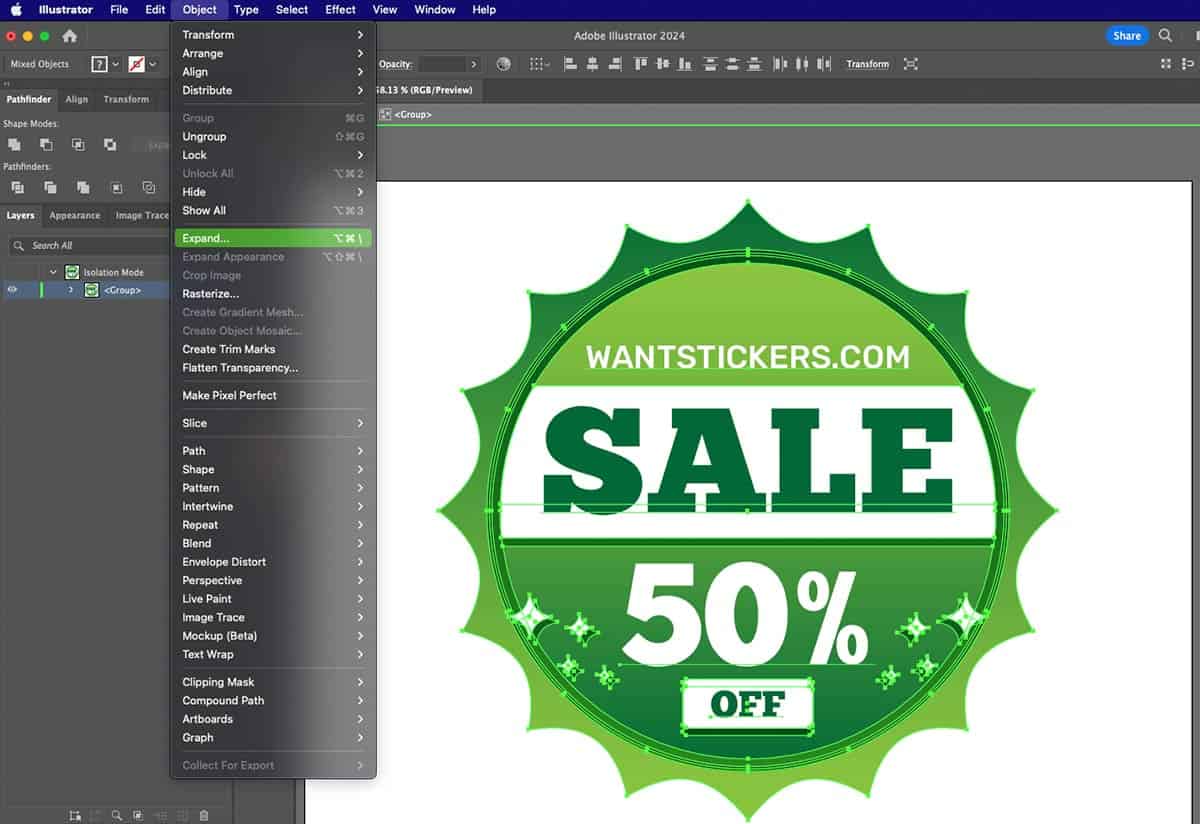Click Vertical Distribute Bottom icon
This screenshot has width=1200, height=824.
point(755,64)
